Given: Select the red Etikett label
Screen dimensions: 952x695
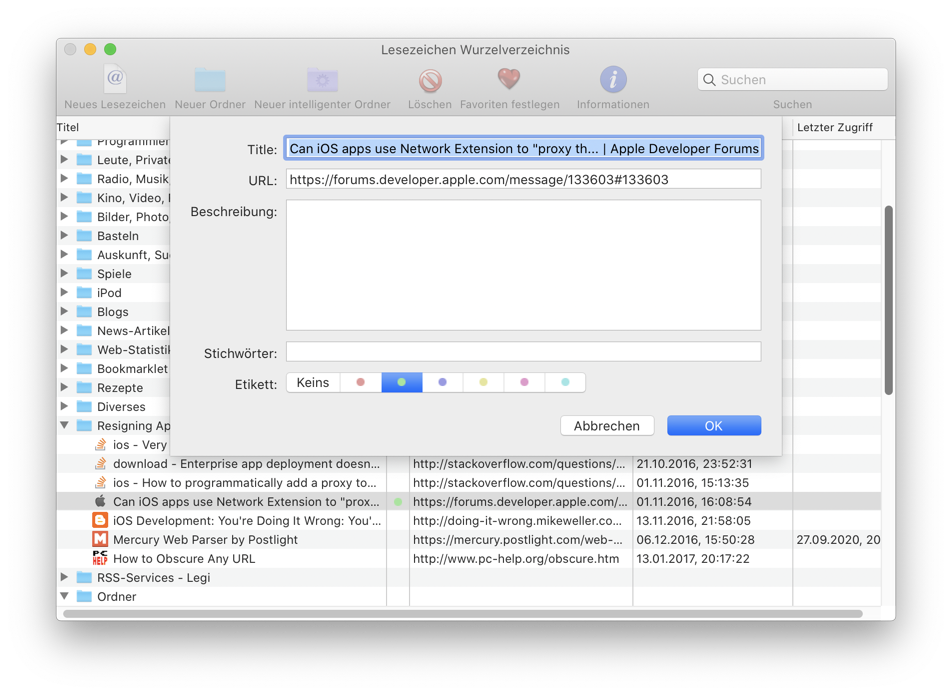Looking at the screenshot, I should pyautogui.click(x=361, y=382).
